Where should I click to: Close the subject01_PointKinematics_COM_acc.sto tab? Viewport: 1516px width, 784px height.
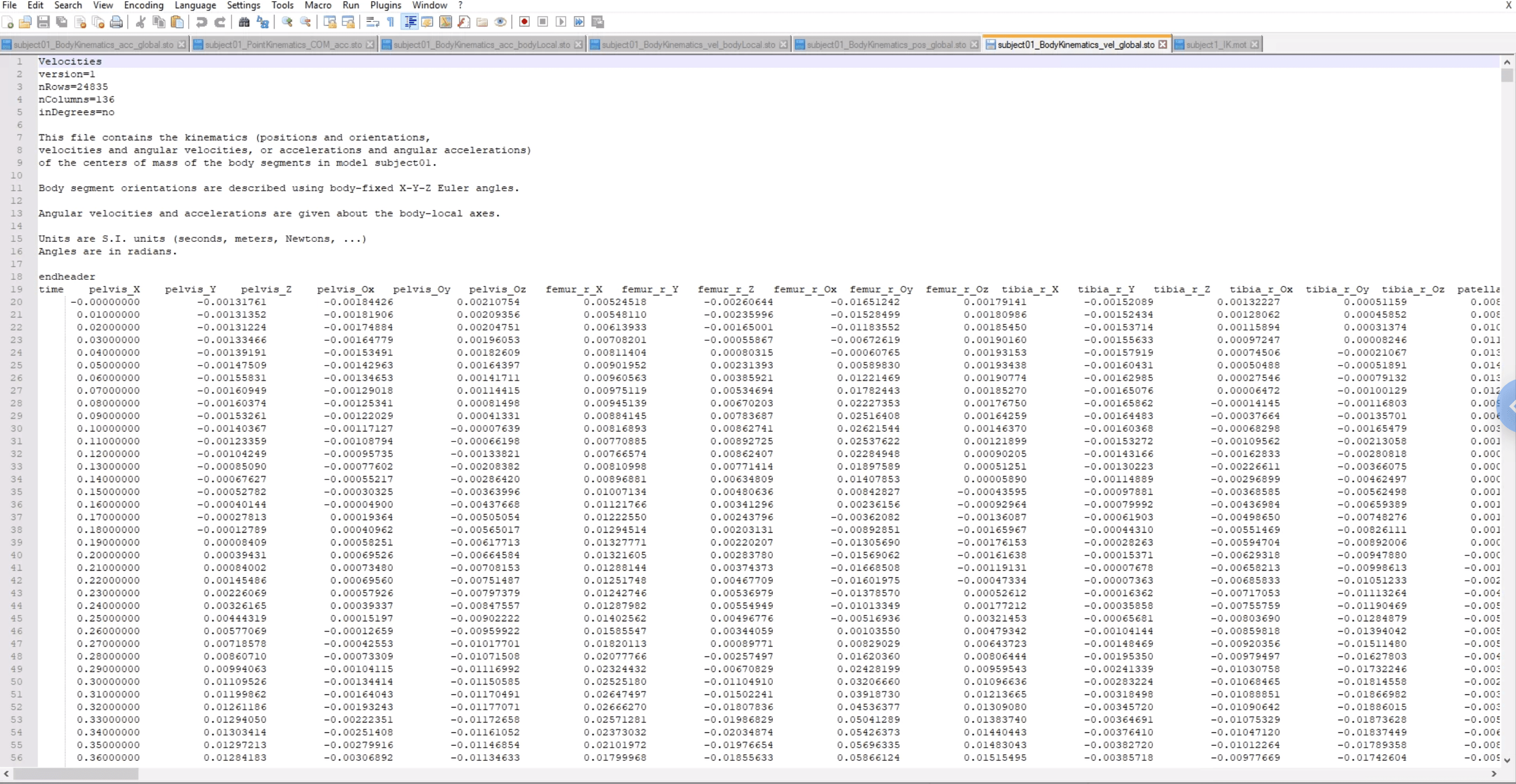tap(370, 45)
